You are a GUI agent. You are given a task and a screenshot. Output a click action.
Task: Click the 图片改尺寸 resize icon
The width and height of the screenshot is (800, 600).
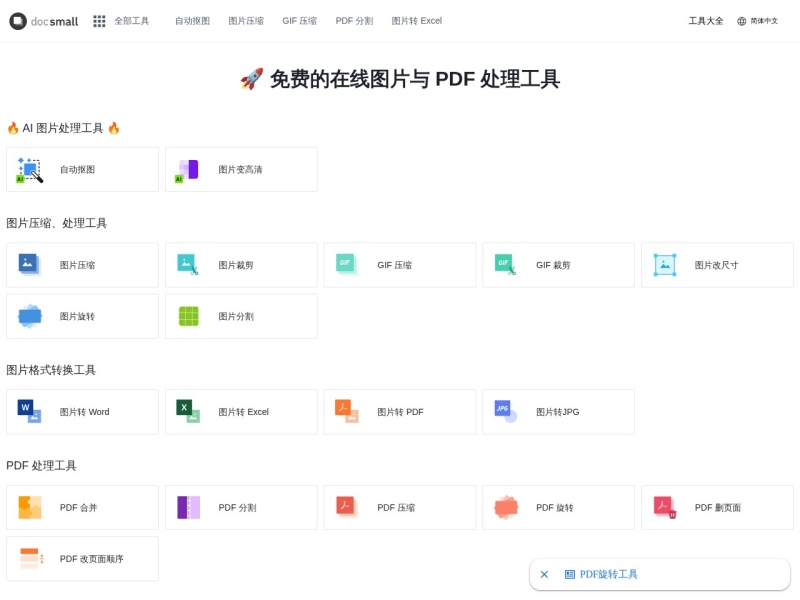pyautogui.click(x=665, y=265)
